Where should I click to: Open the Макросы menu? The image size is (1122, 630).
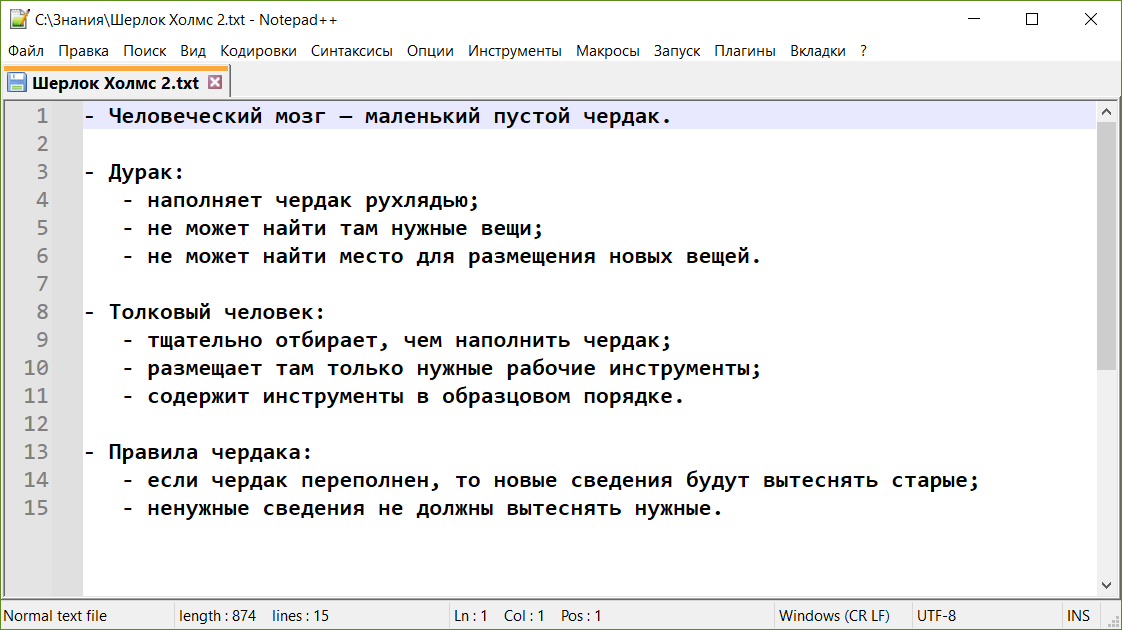click(608, 51)
